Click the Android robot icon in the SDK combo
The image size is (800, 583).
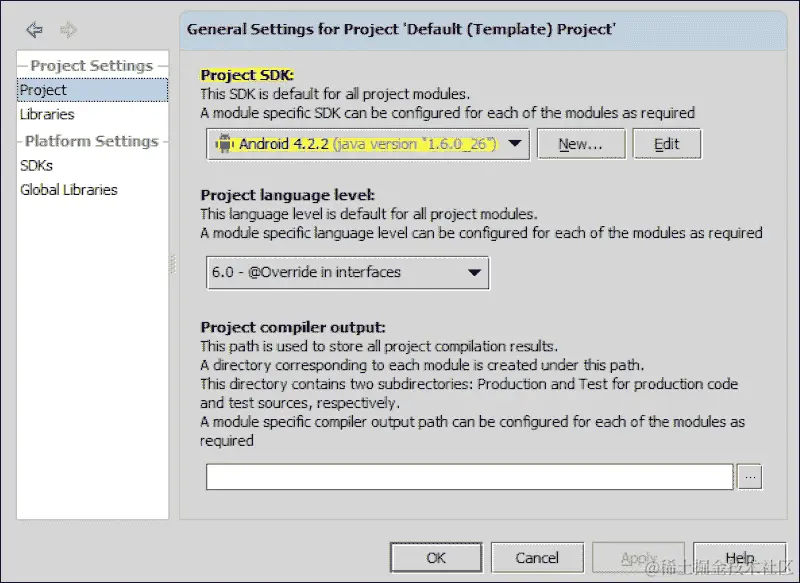click(x=224, y=144)
